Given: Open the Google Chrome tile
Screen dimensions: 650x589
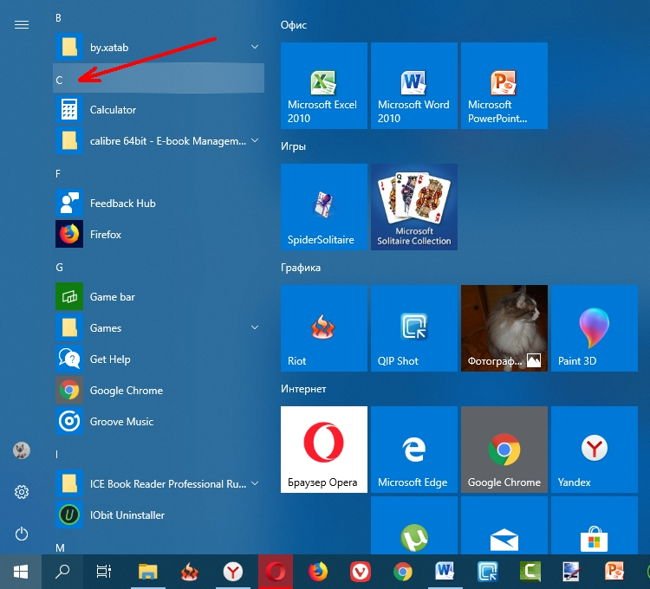Looking at the screenshot, I should [x=504, y=449].
